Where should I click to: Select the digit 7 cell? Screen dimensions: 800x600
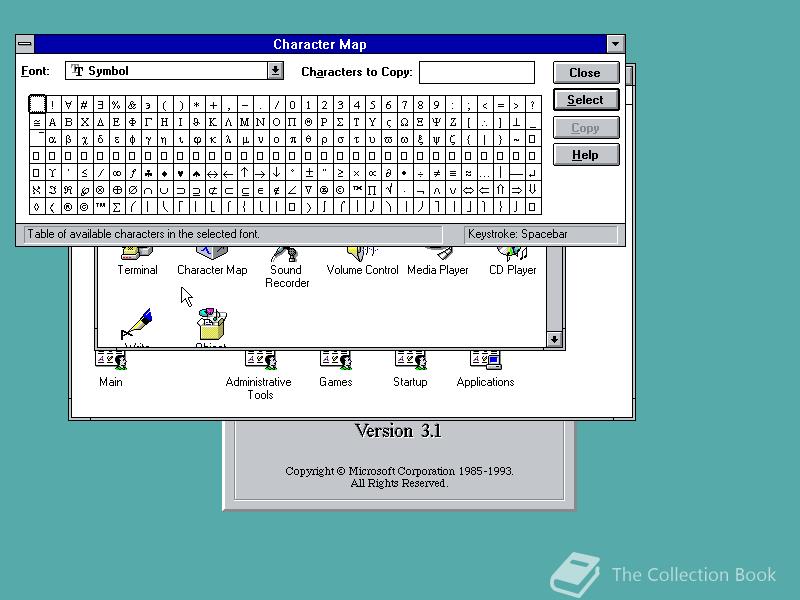pos(404,104)
